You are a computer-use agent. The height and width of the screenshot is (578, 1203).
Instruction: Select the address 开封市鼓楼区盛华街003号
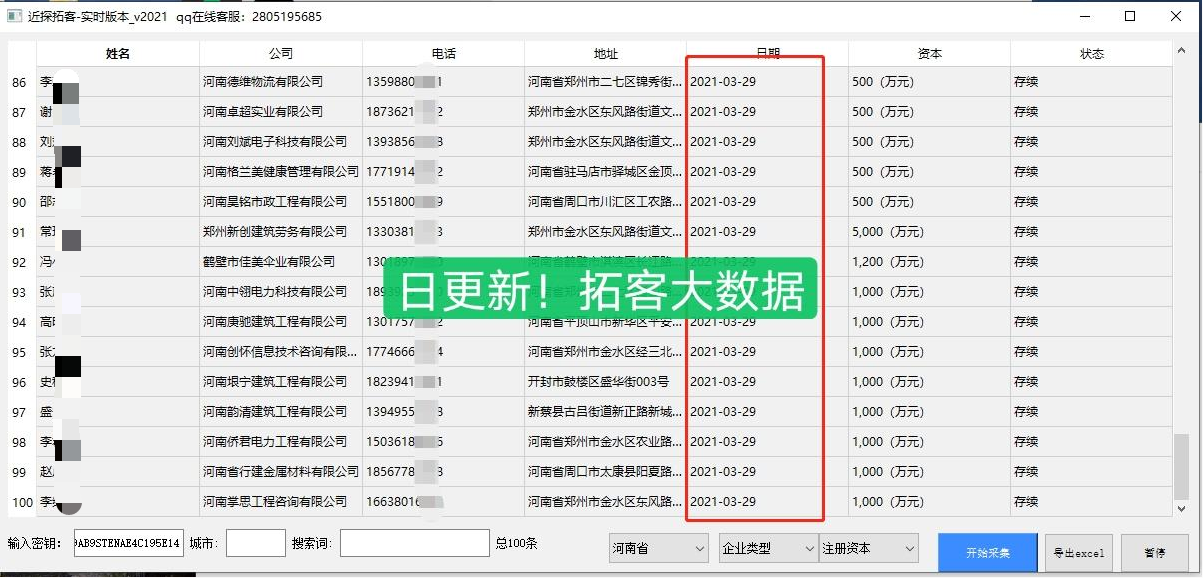click(x=605, y=382)
